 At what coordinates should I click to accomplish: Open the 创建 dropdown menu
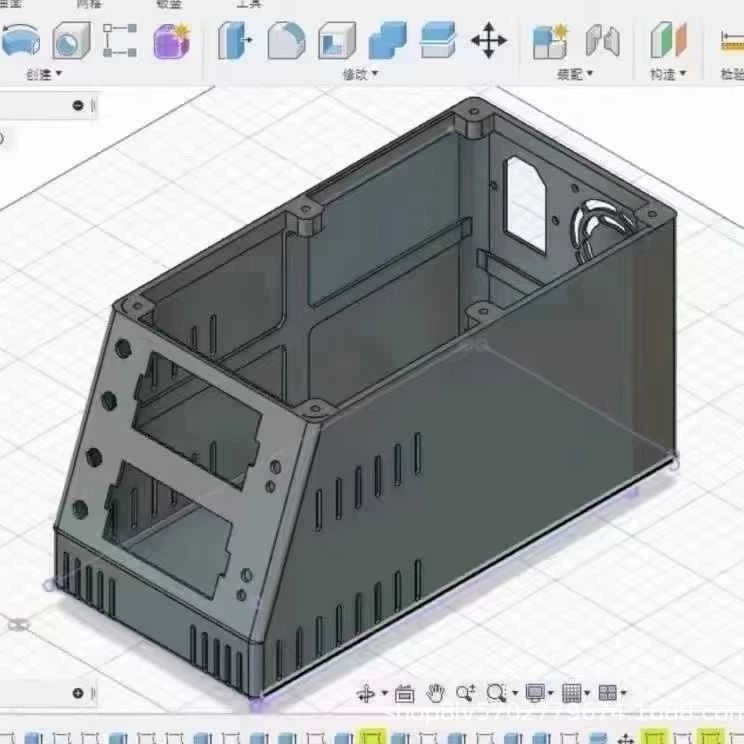point(43,74)
